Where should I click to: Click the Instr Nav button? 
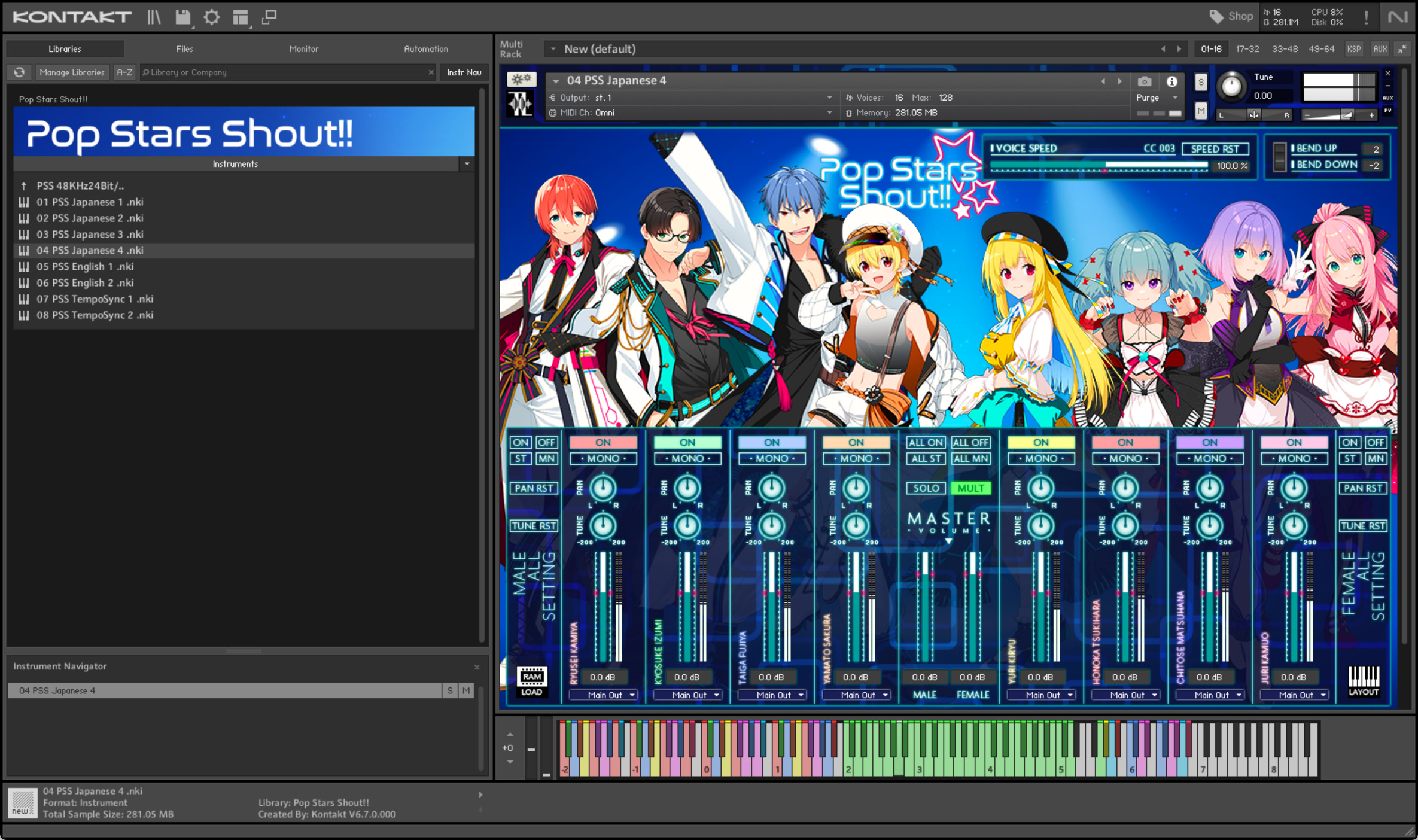point(464,72)
